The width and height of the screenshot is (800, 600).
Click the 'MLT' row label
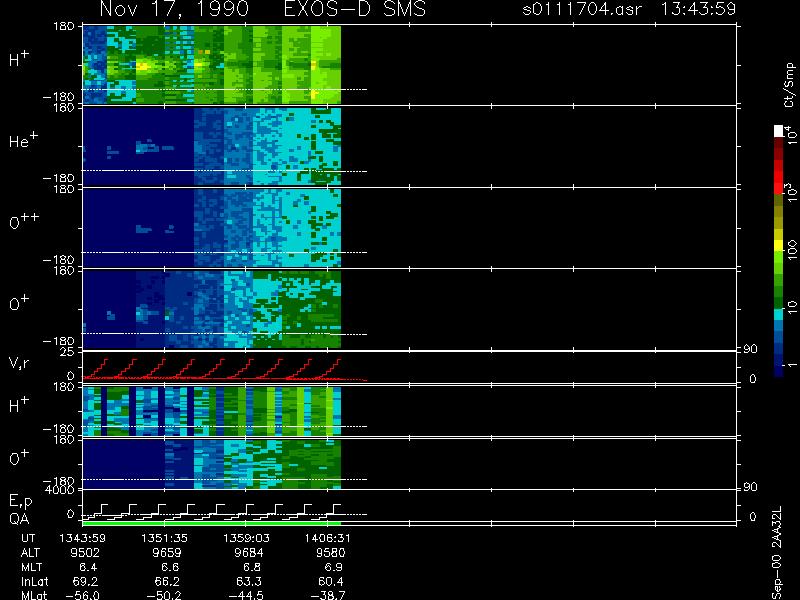[31, 567]
